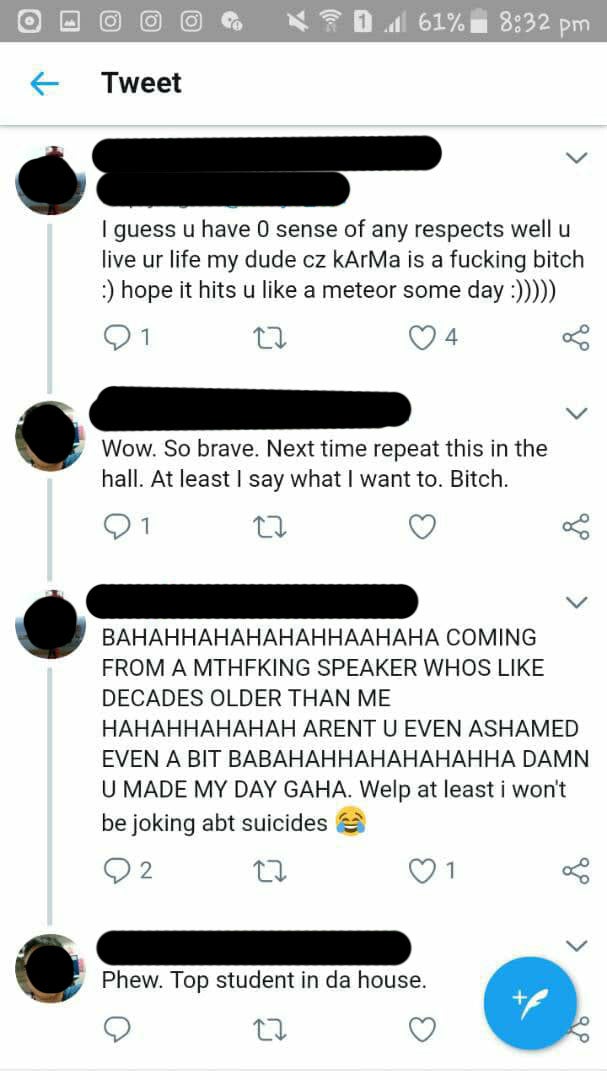The width and height of the screenshot is (607, 1080).
Task: Reply to the karma meteor tweet
Action: coord(118,338)
